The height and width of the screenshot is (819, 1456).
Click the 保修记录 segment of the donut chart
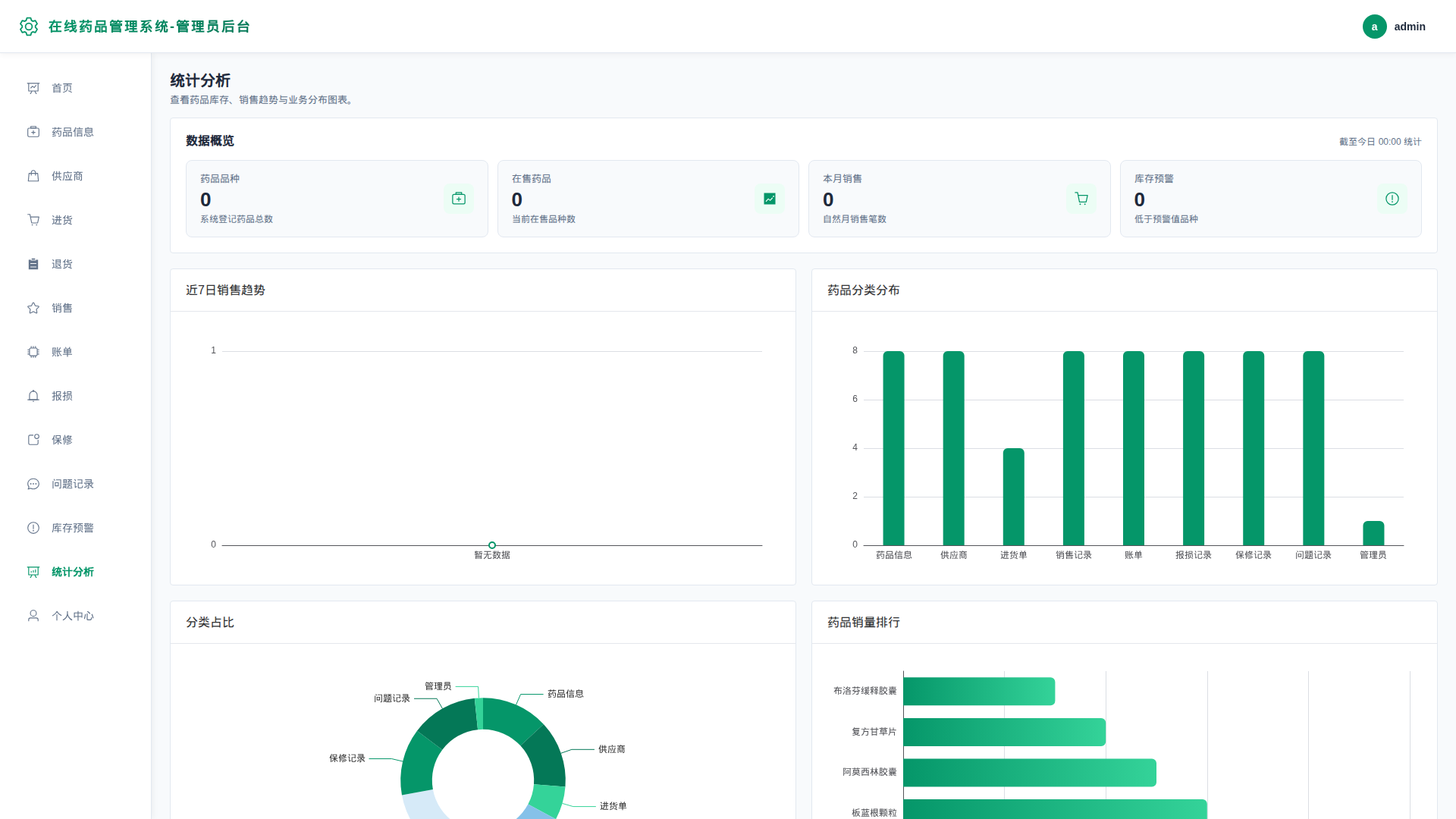tap(418, 764)
